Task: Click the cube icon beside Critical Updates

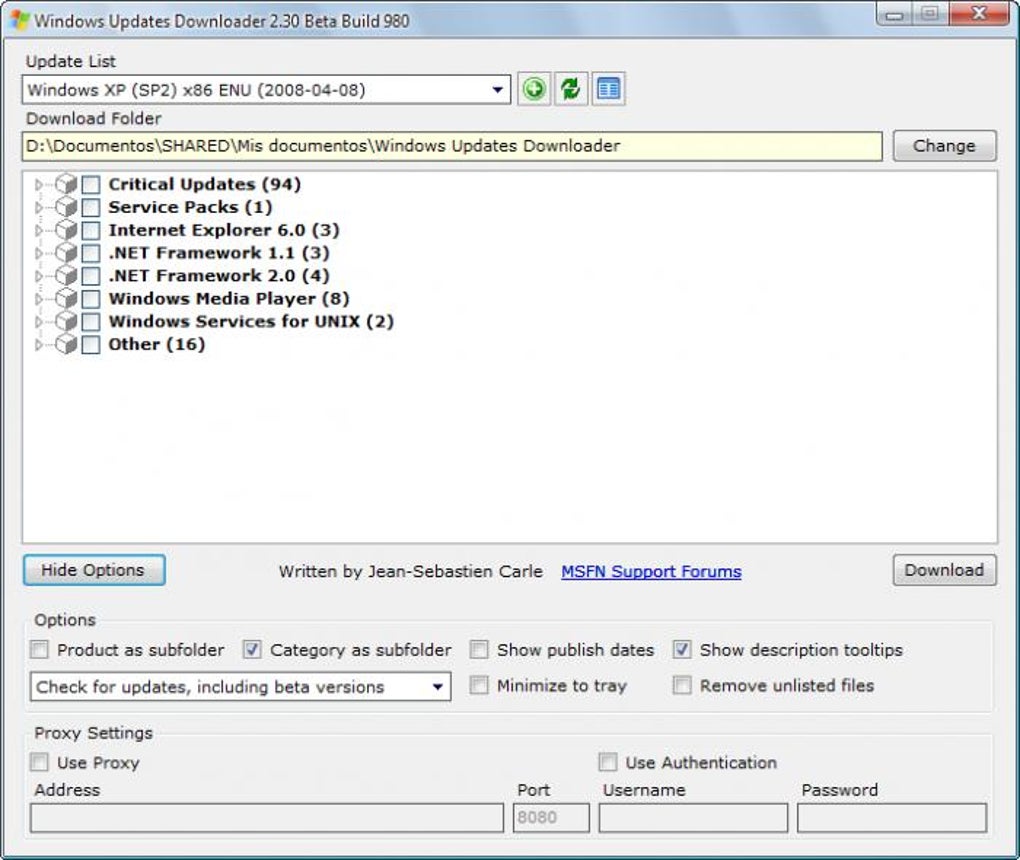Action: coord(66,184)
